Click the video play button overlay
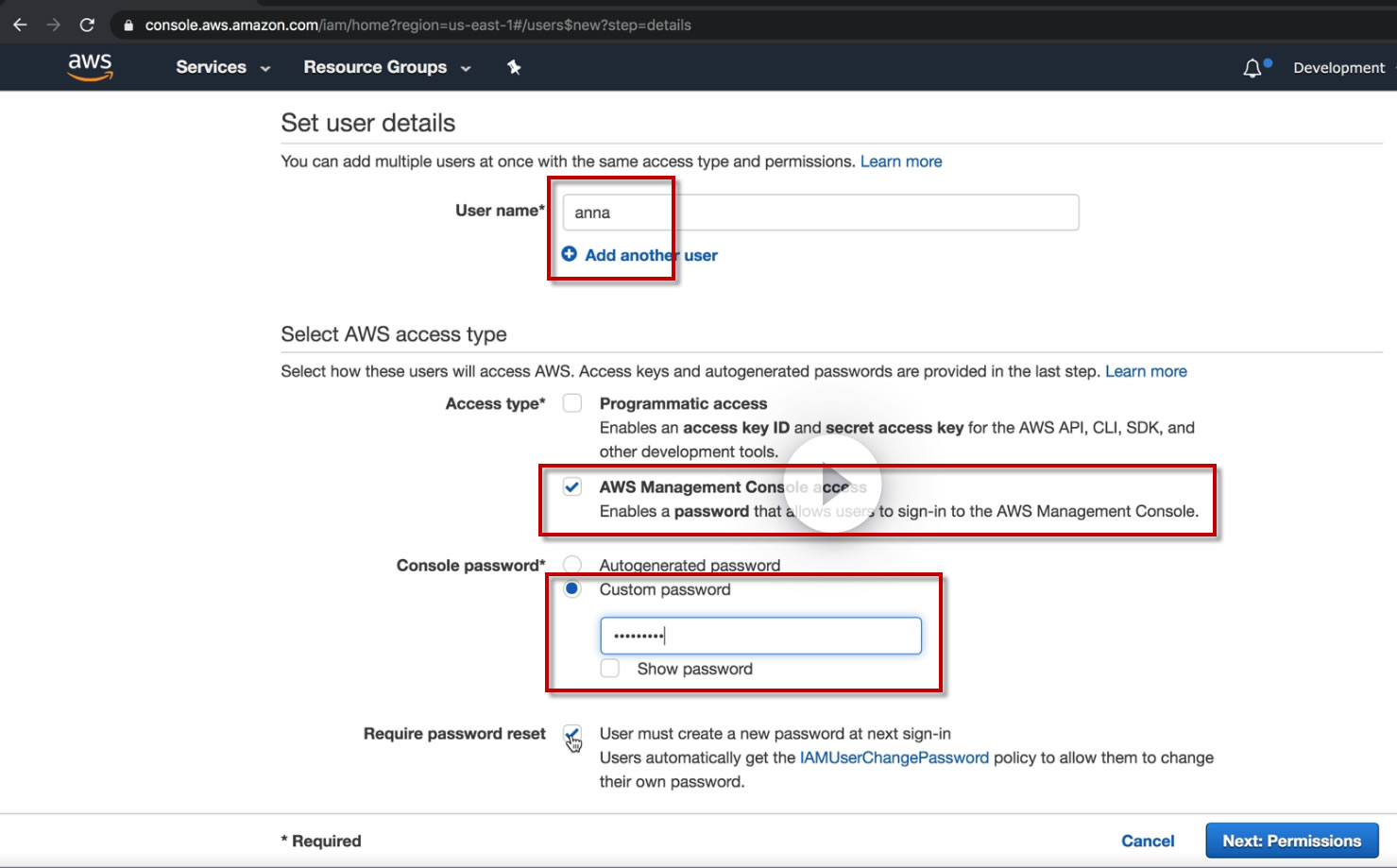Viewport: 1397px width, 868px height. point(832,485)
